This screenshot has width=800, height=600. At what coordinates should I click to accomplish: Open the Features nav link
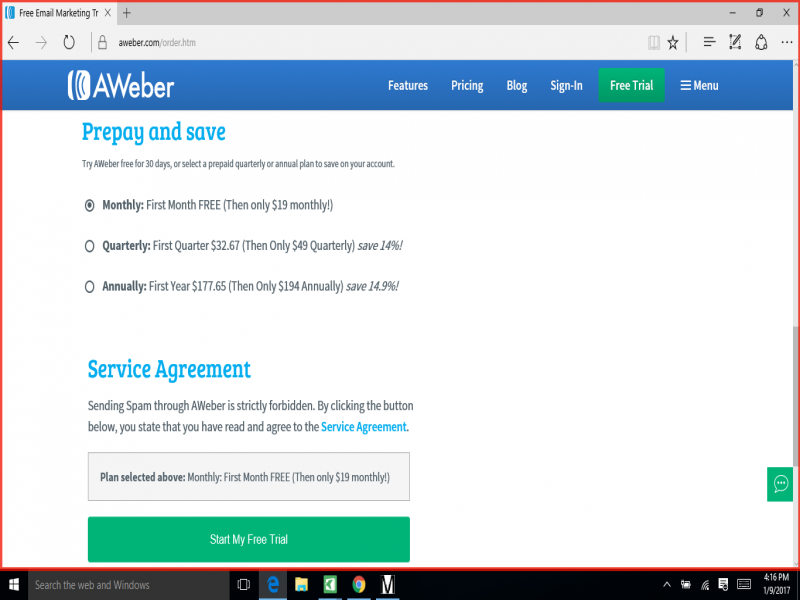[x=408, y=85]
